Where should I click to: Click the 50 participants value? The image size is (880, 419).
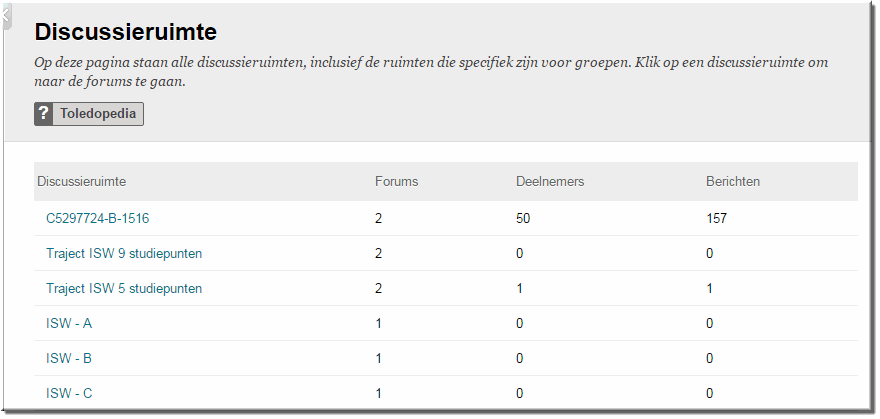point(523,219)
